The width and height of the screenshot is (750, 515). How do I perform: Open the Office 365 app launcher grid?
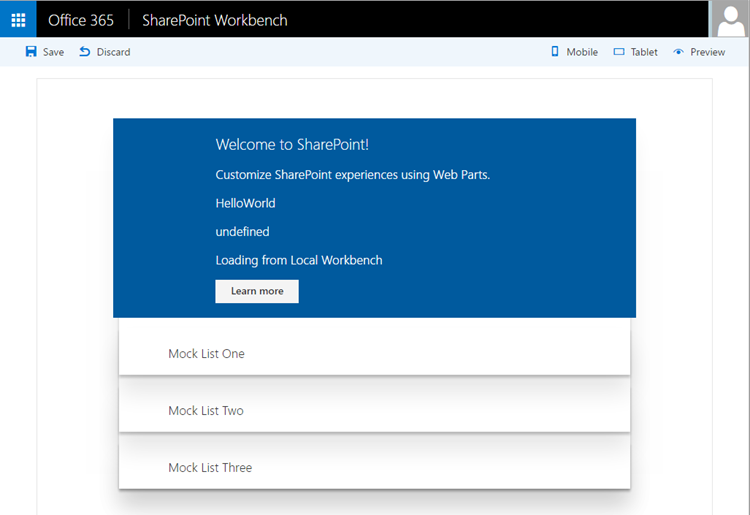coord(18,20)
